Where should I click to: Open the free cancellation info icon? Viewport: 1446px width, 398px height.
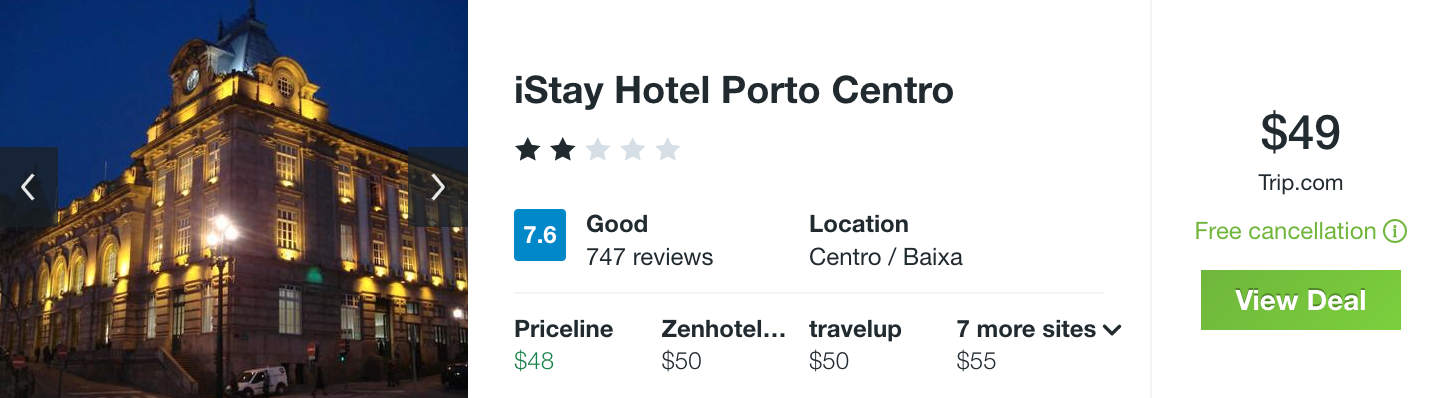point(1395,232)
